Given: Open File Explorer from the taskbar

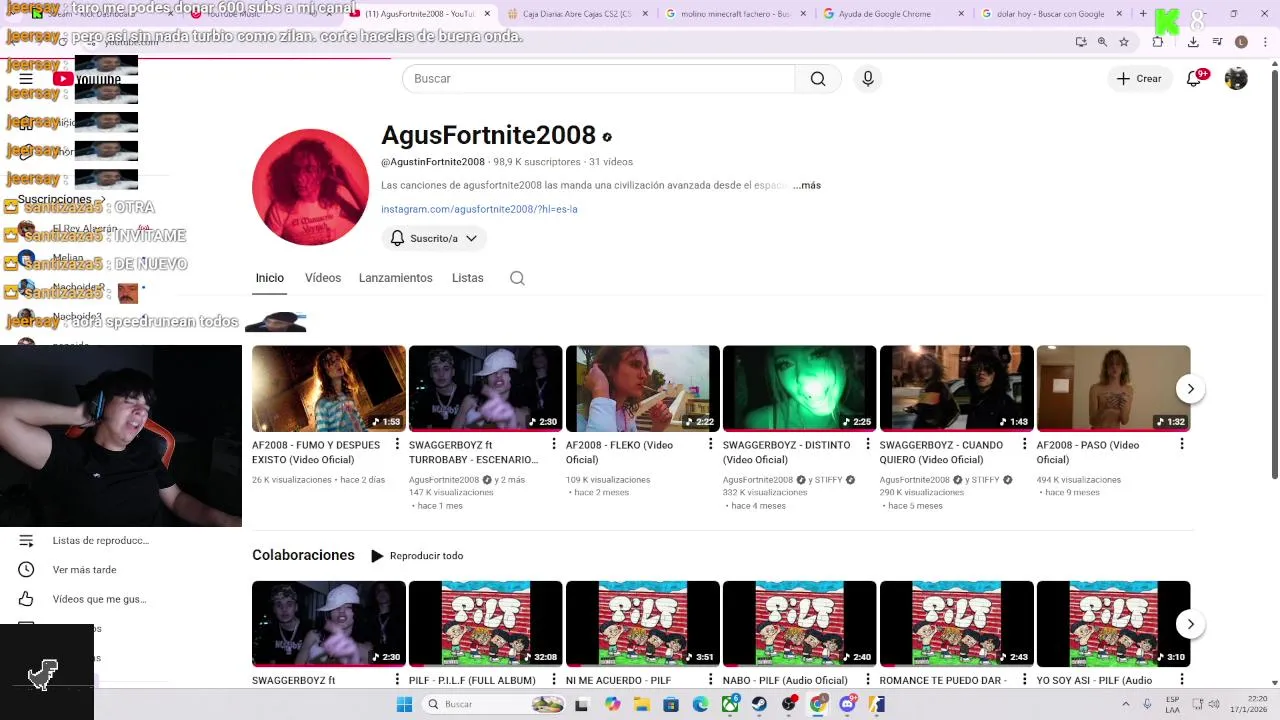Looking at the screenshot, I should (641, 704).
